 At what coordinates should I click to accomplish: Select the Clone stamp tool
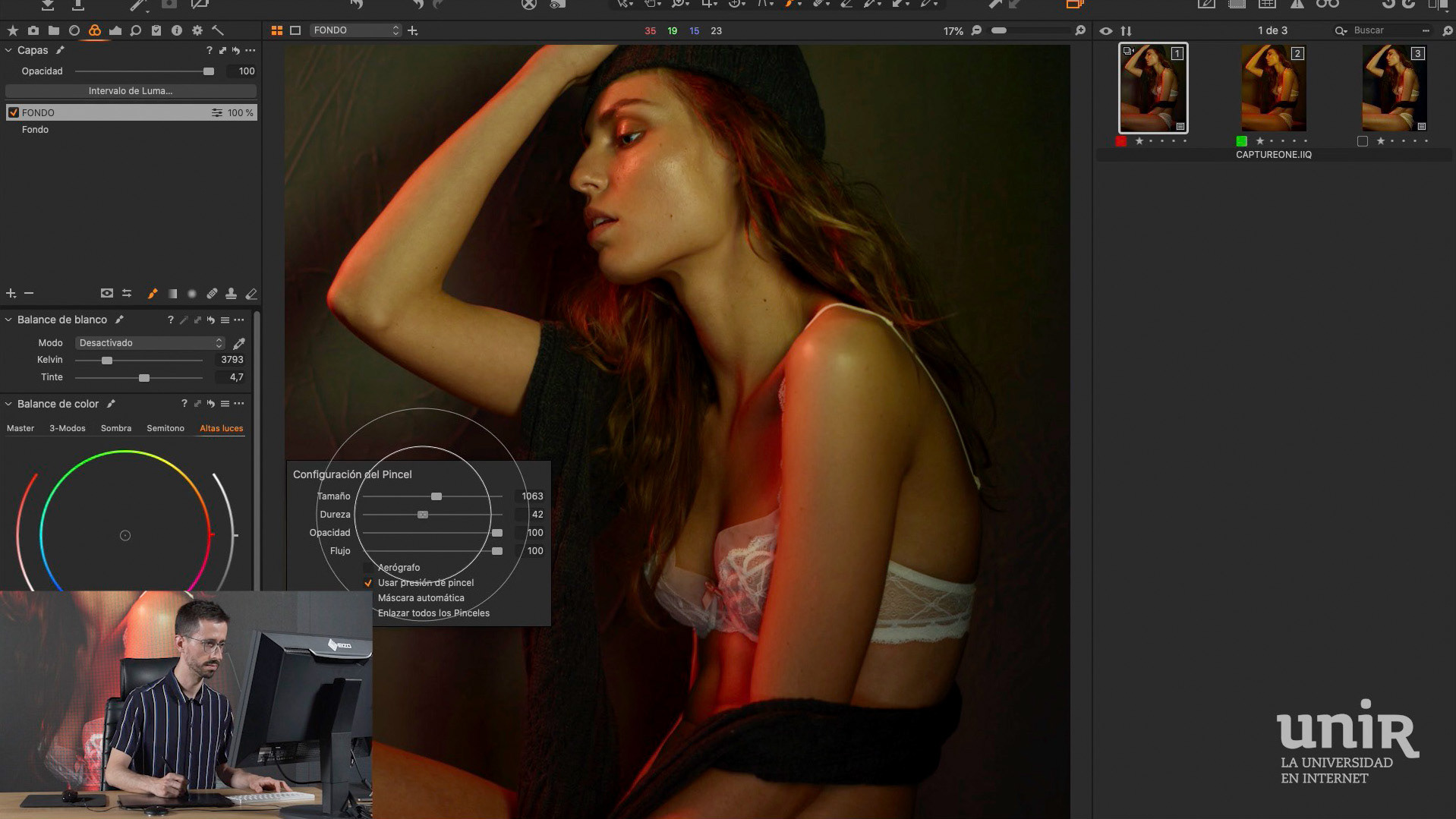tap(232, 294)
